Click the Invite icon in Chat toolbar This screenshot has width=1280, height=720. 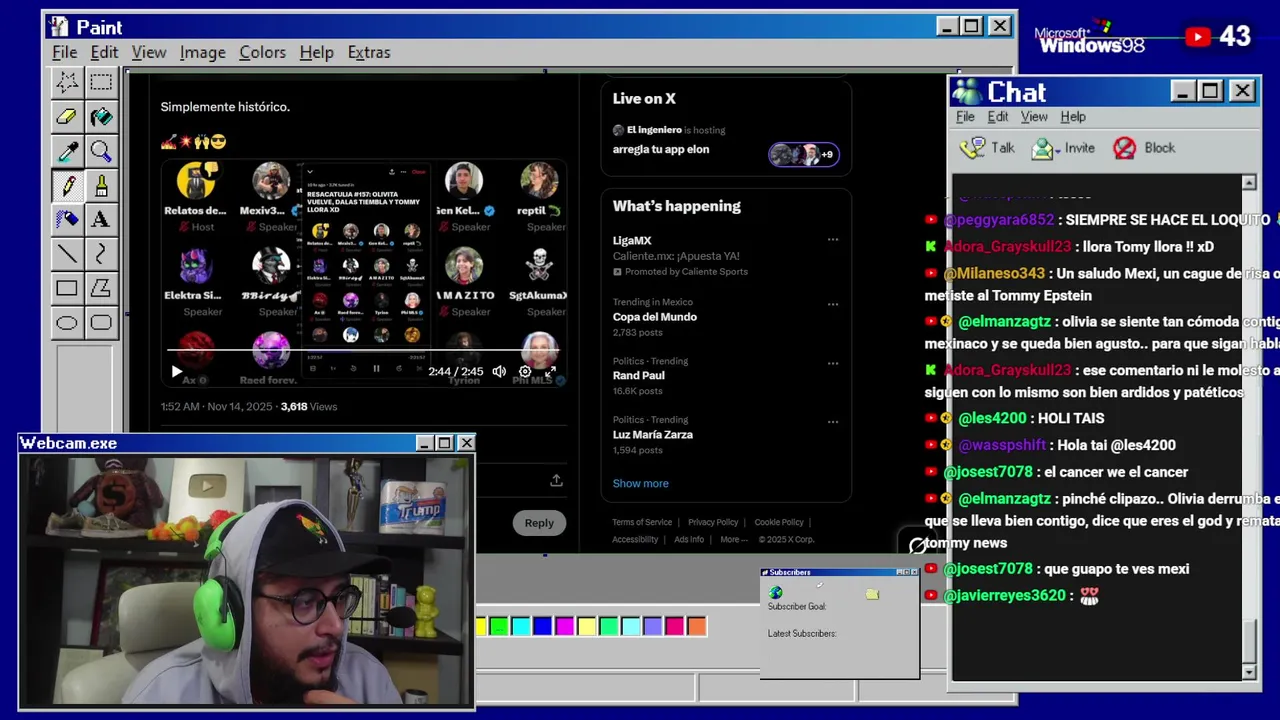click(x=1045, y=148)
